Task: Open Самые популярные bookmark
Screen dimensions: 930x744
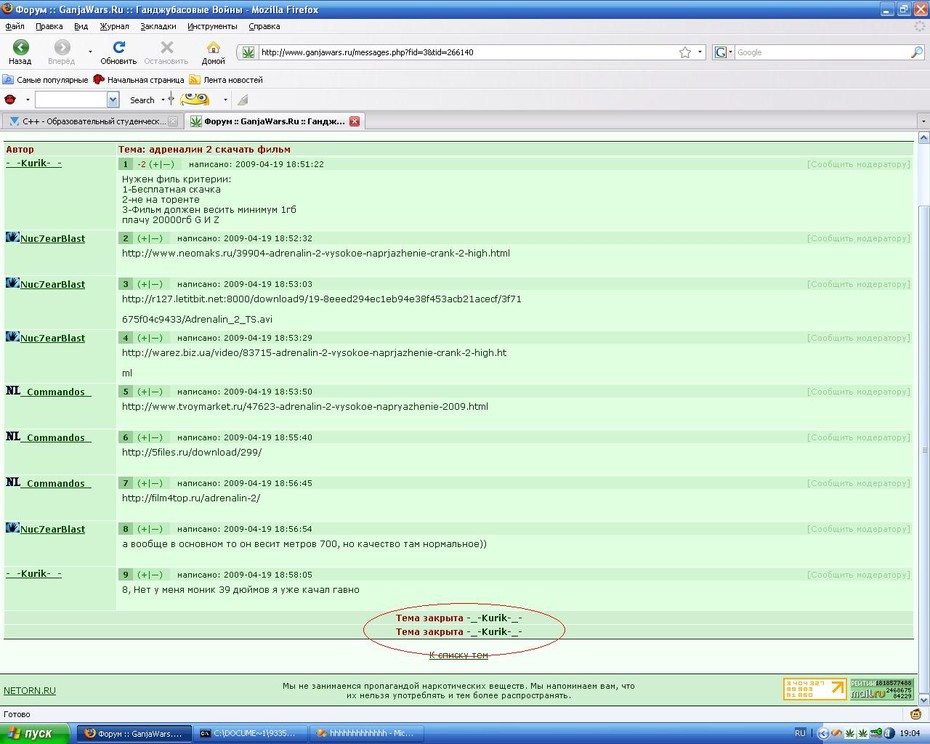Action: tap(46, 80)
